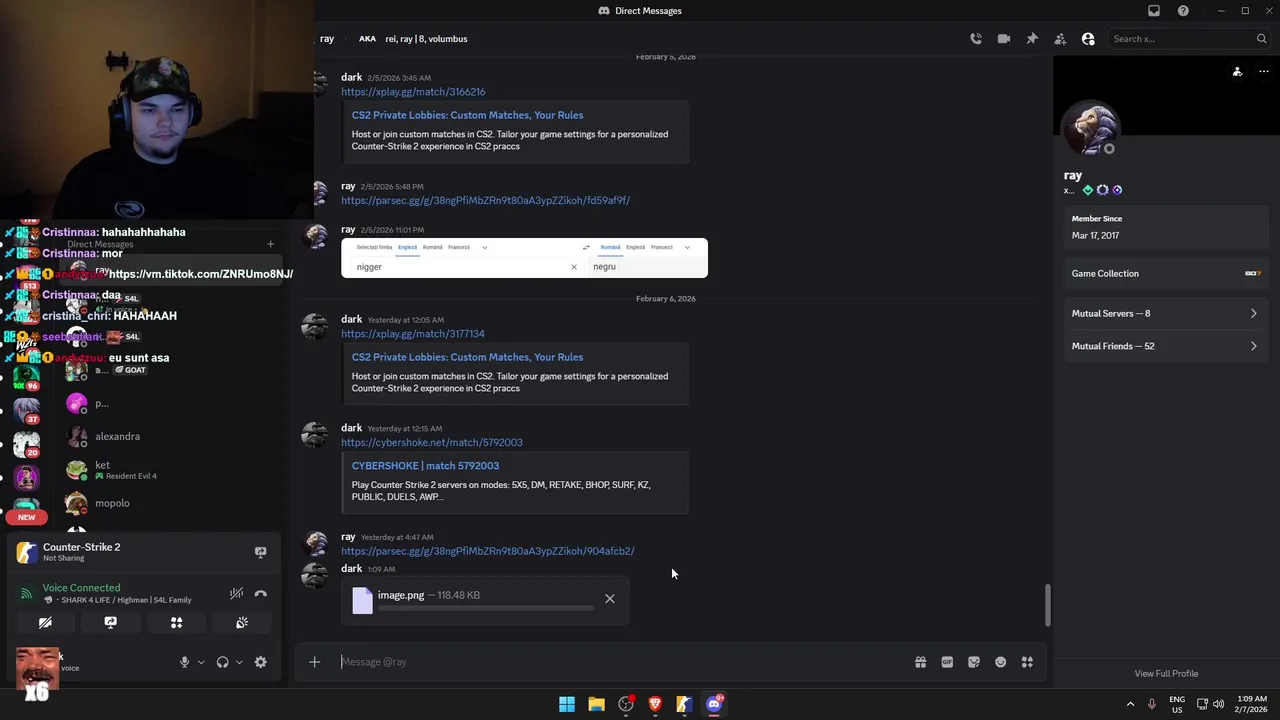
Task: Open the cybershoke.net match 5792003 link
Action: click(x=432, y=442)
